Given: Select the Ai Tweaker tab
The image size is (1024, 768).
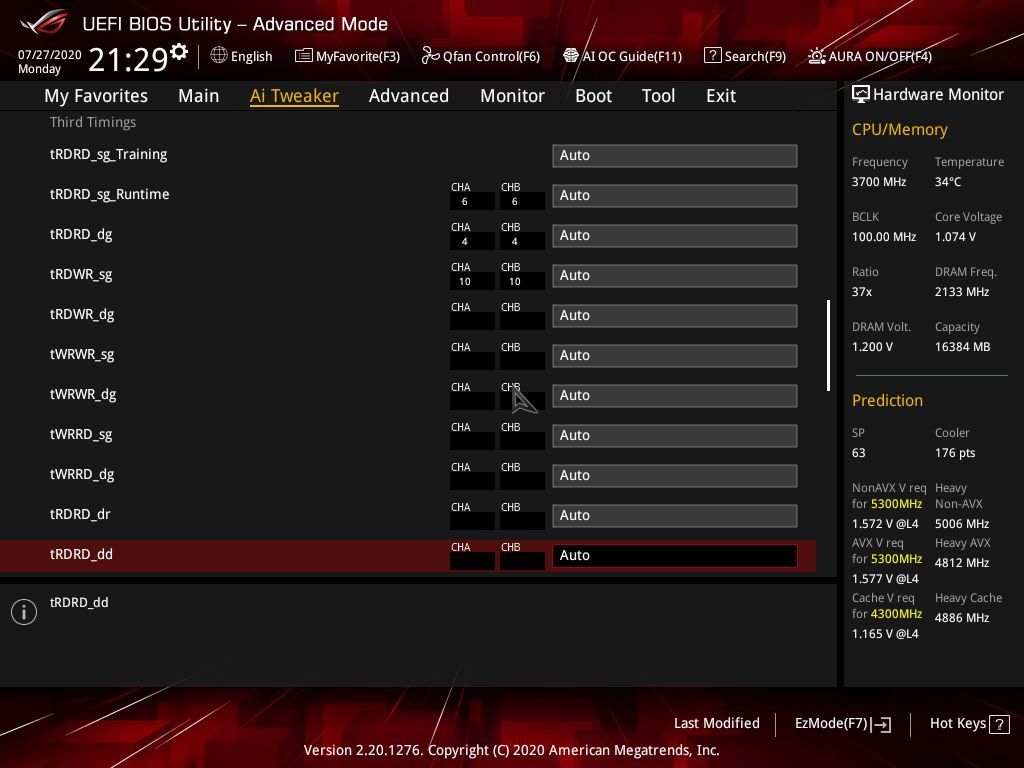Looking at the screenshot, I should [294, 96].
